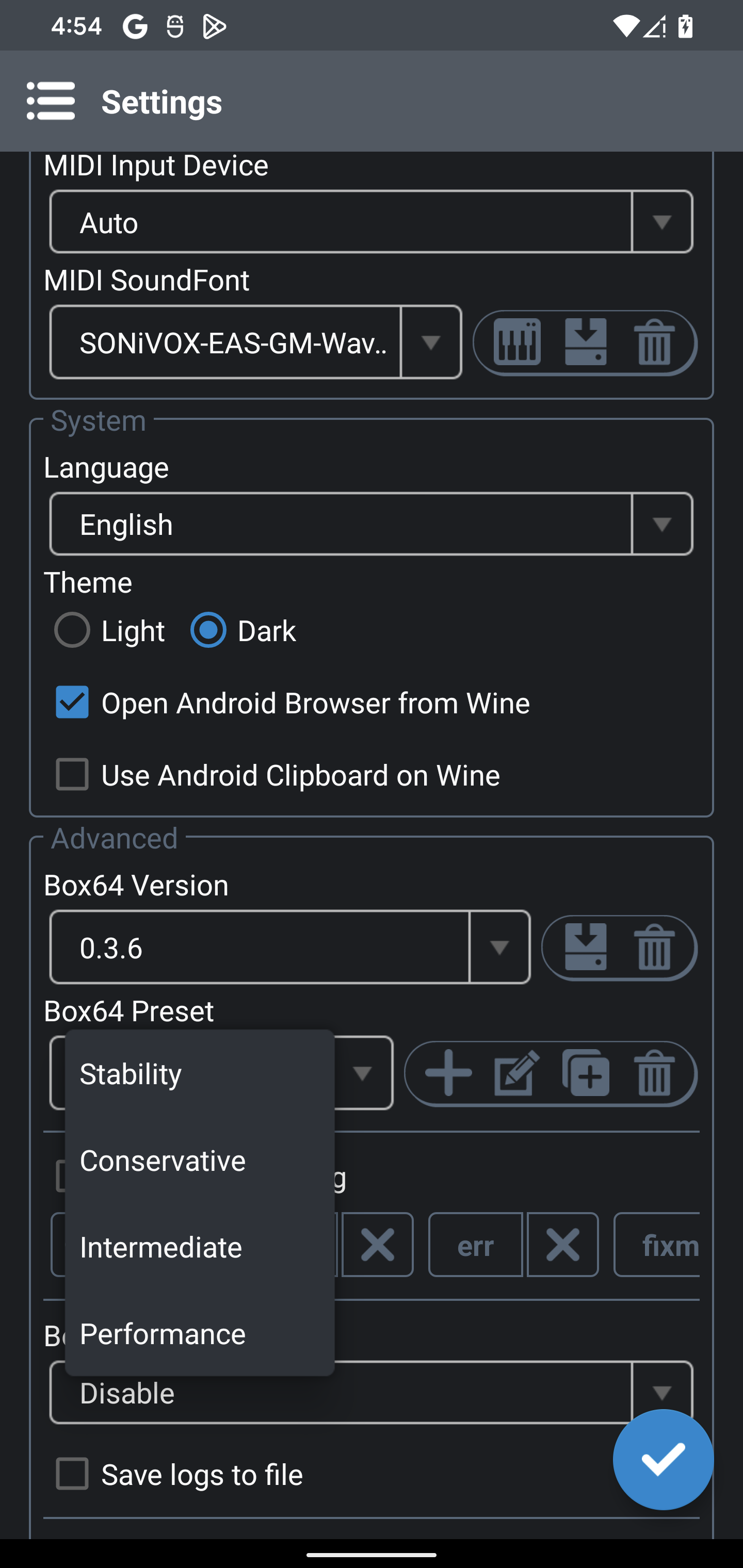The width and height of the screenshot is (743, 1568).
Task: Enable Save logs to file checkbox
Action: click(72, 1474)
